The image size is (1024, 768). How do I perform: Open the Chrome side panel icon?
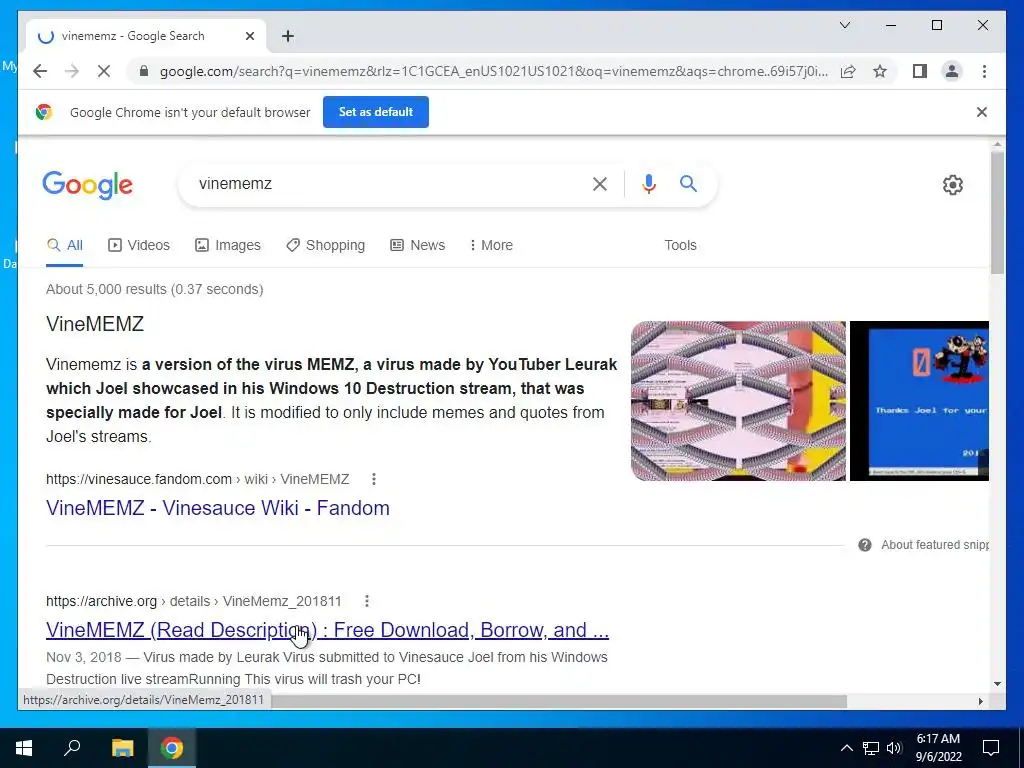pos(920,71)
